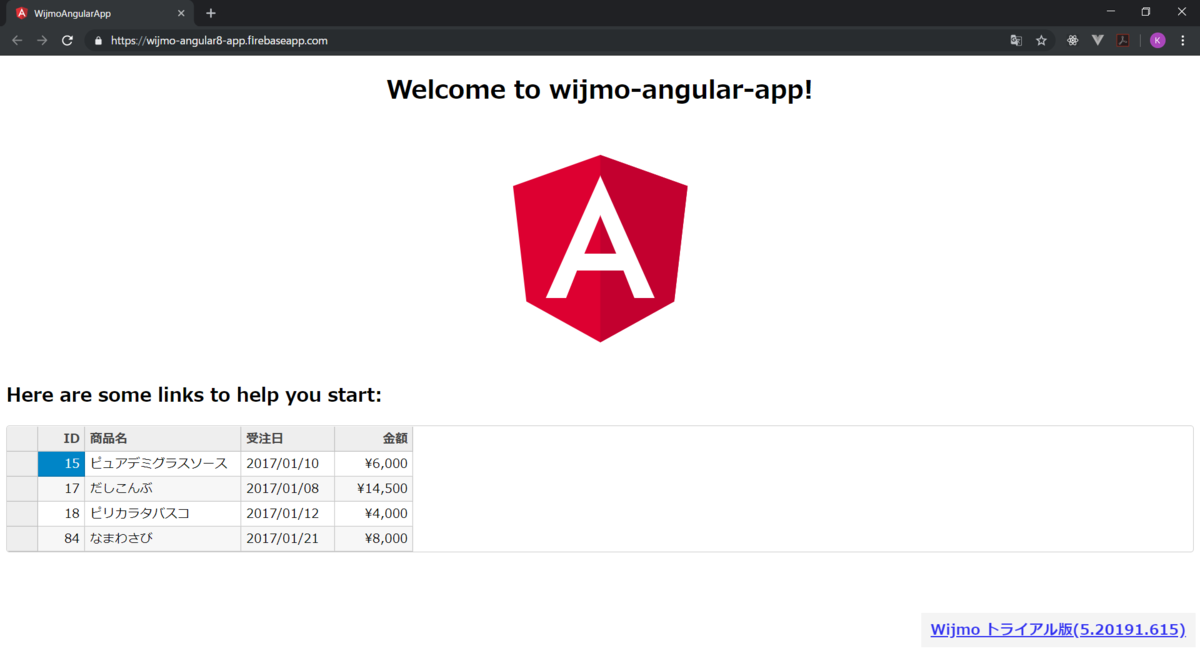Click the browser back arrow
This screenshot has width=1200, height=651.
click(x=17, y=41)
